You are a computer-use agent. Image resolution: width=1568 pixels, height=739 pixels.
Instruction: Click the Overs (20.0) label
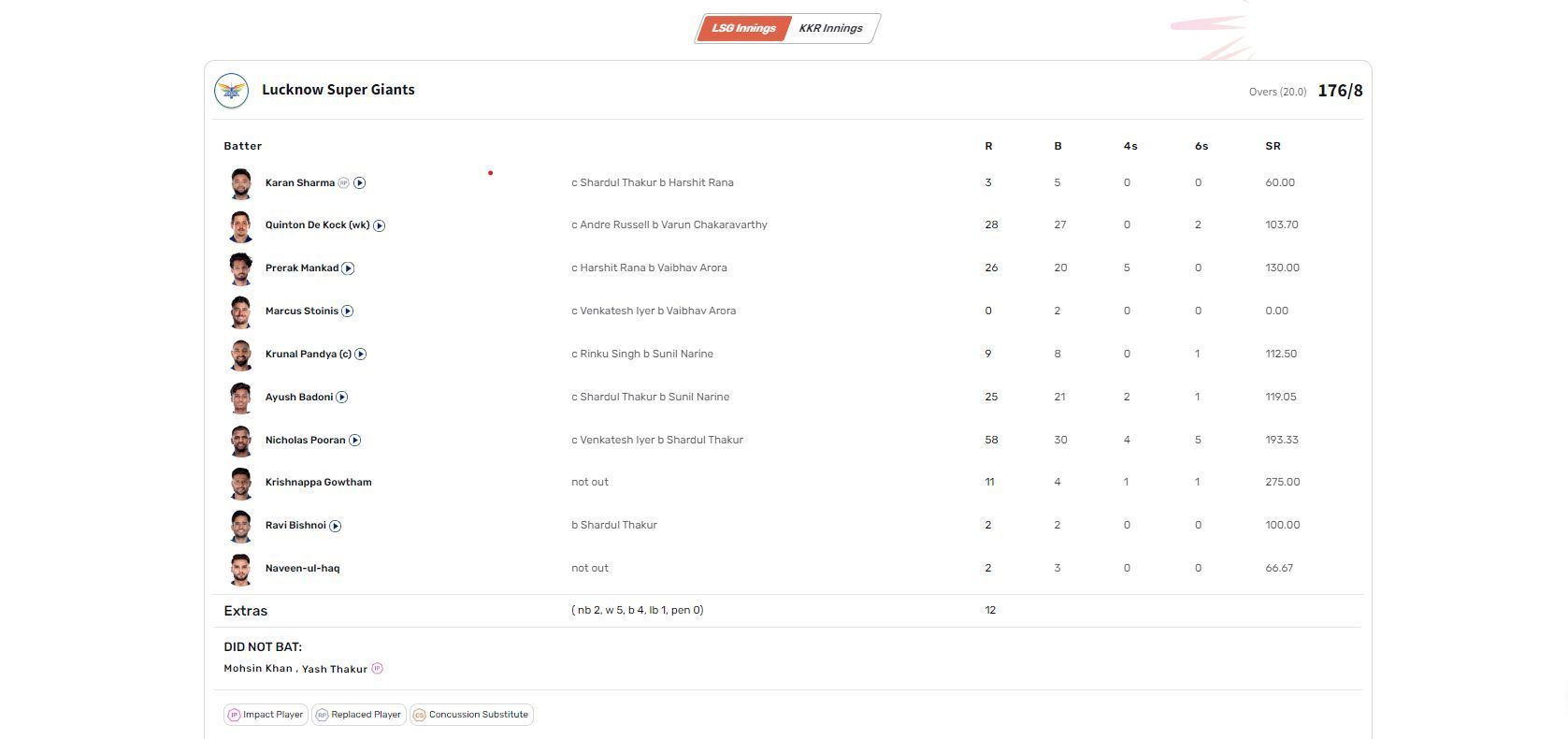pyautogui.click(x=1277, y=92)
